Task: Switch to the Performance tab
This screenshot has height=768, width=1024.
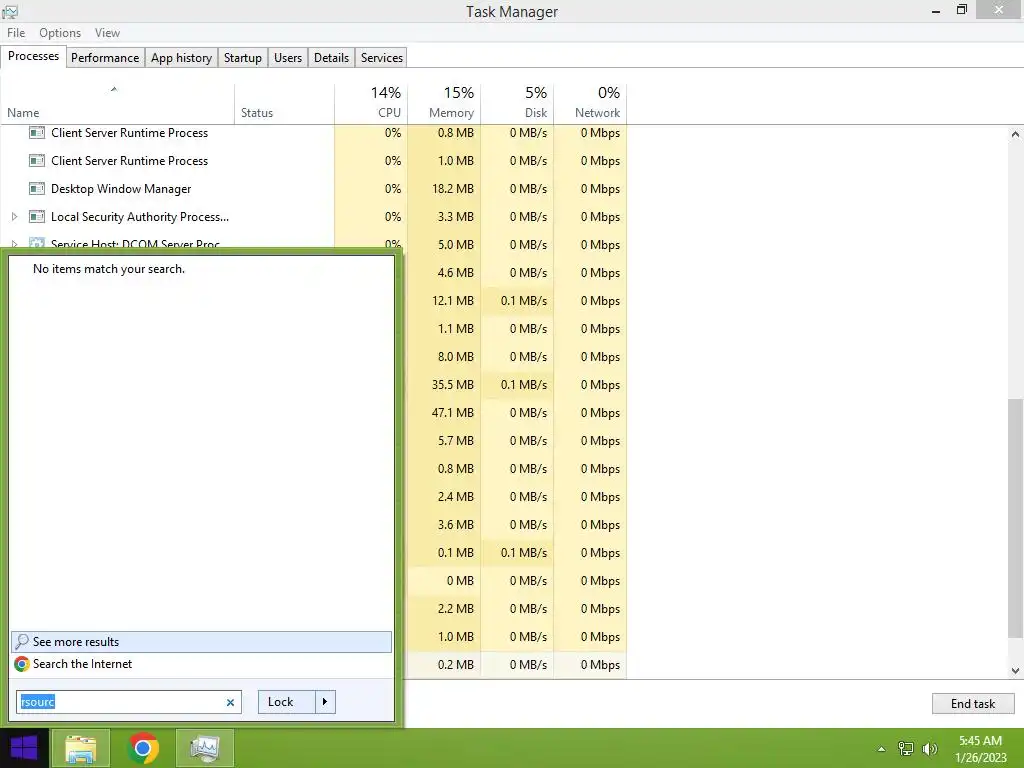Action: (105, 57)
